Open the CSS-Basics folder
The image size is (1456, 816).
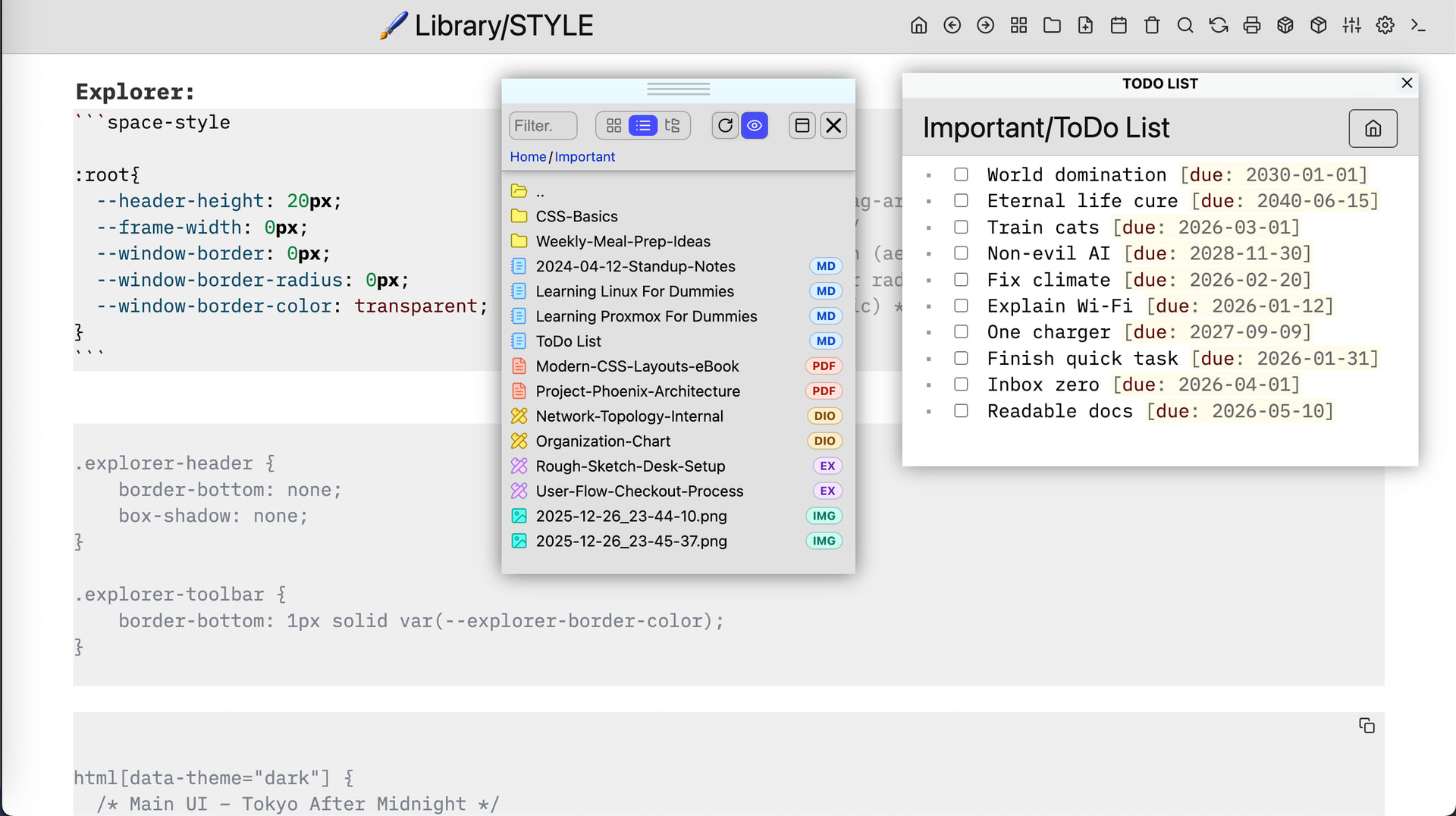(x=576, y=216)
